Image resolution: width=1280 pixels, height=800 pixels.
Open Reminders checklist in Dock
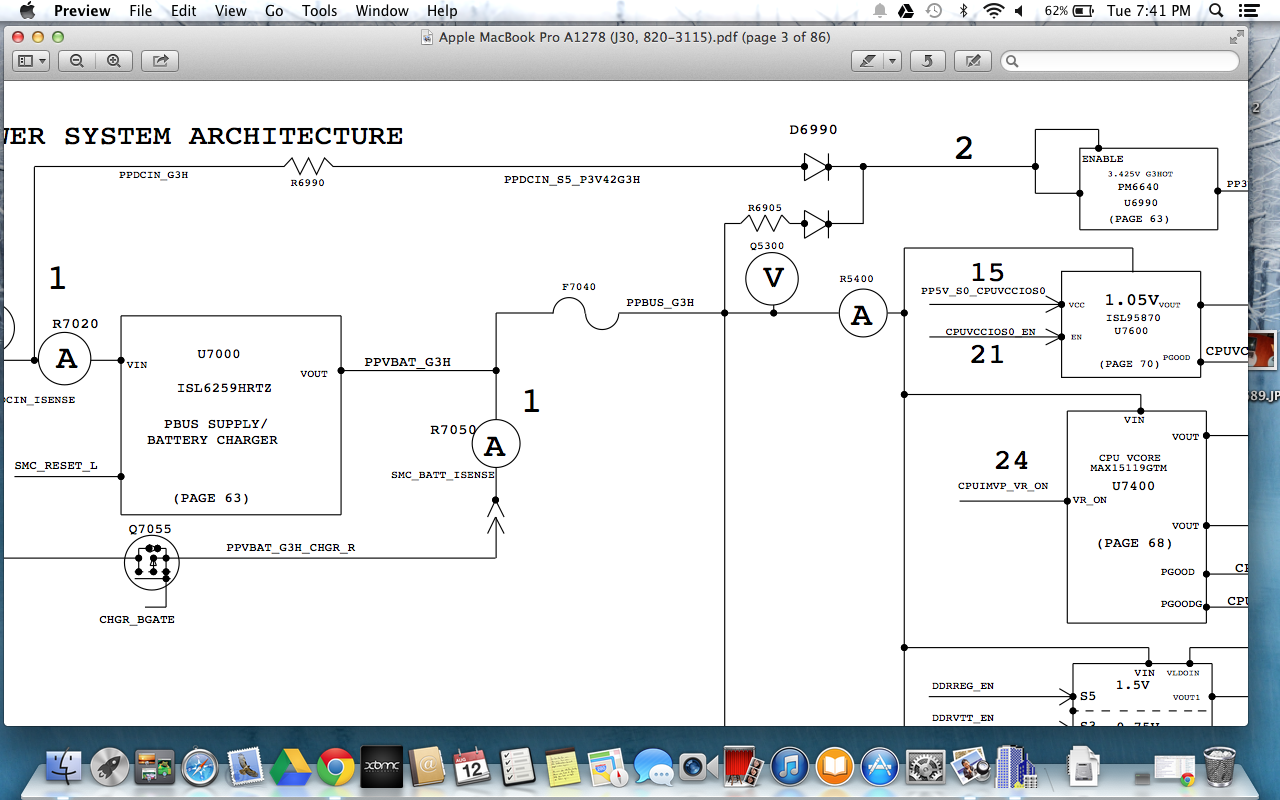coord(517,768)
